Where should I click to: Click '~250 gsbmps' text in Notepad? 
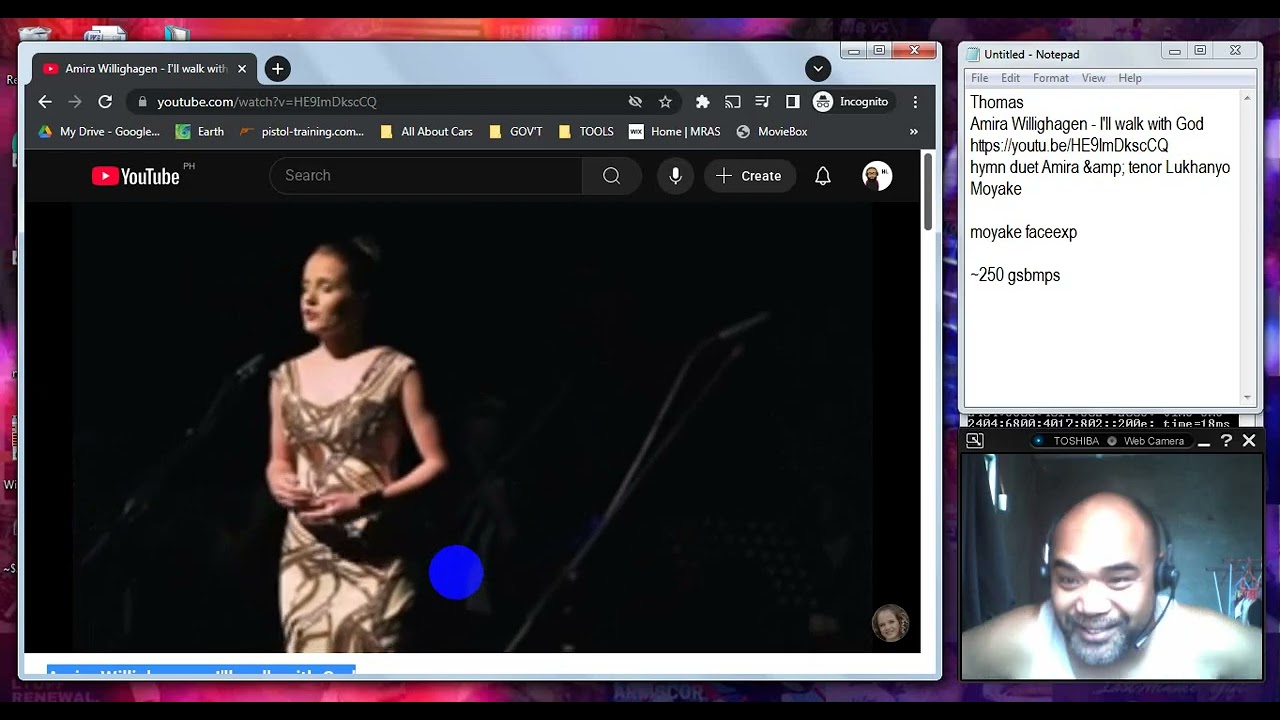click(x=1015, y=275)
